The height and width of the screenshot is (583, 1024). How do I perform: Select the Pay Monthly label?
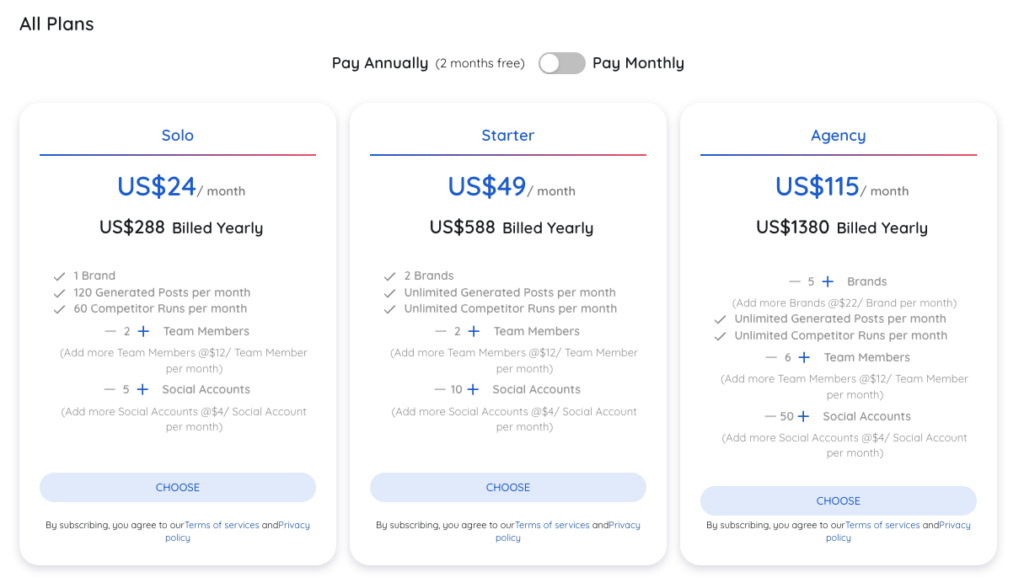click(x=638, y=63)
